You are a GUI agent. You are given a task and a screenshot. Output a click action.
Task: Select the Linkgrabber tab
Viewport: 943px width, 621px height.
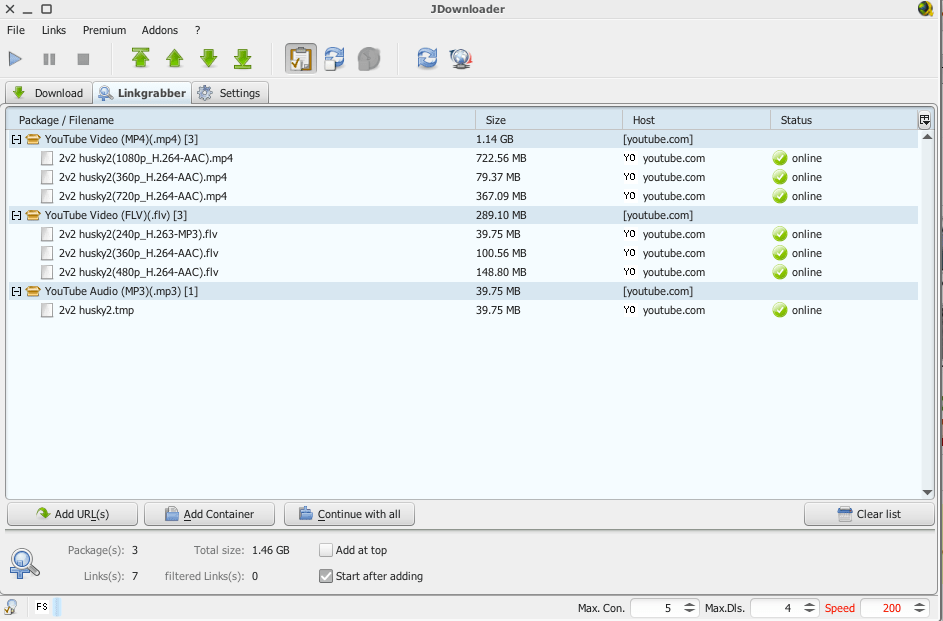click(142, 93)
